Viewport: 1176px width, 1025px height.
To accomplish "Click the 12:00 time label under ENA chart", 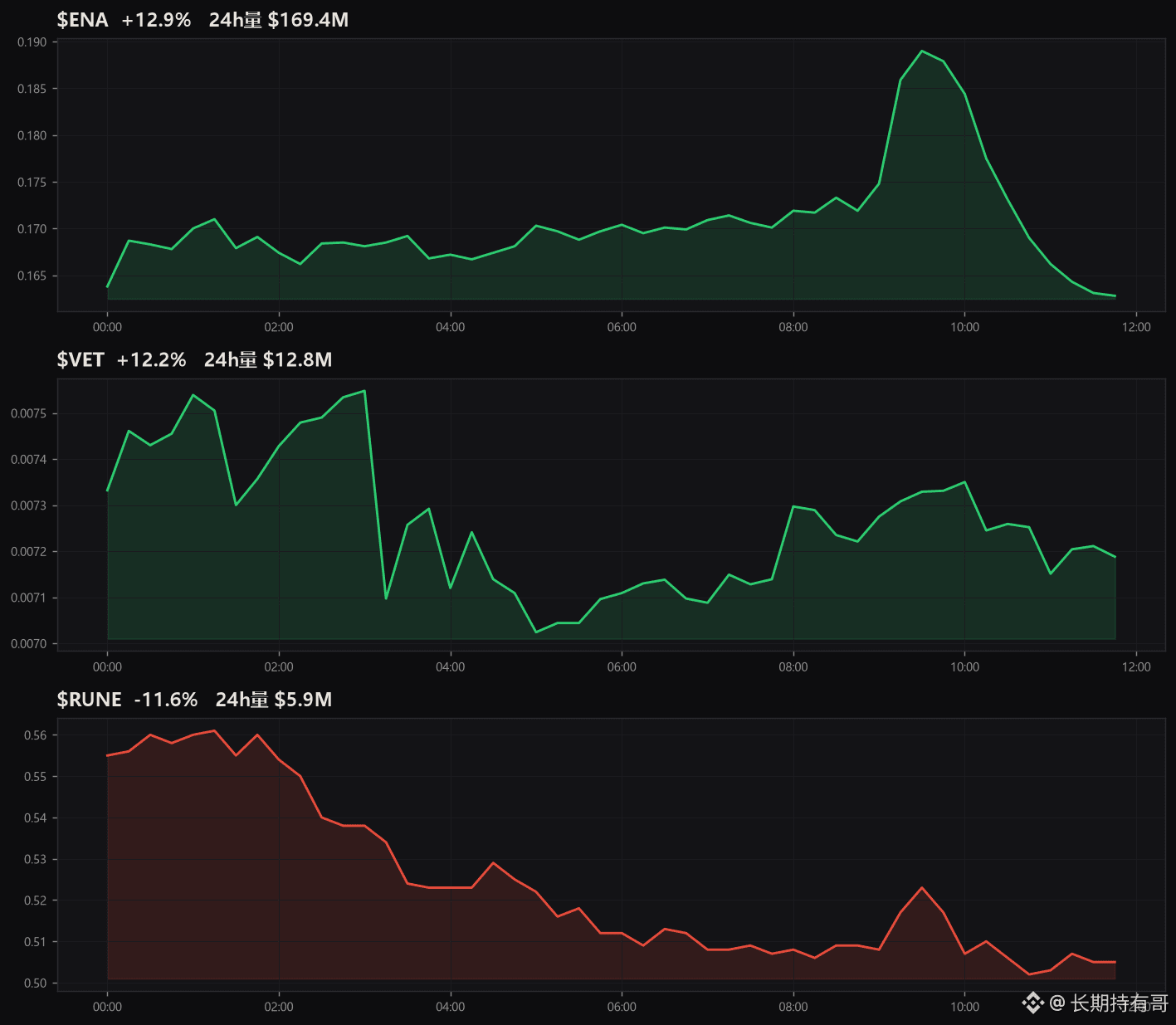I will (x=1136, y=327).
